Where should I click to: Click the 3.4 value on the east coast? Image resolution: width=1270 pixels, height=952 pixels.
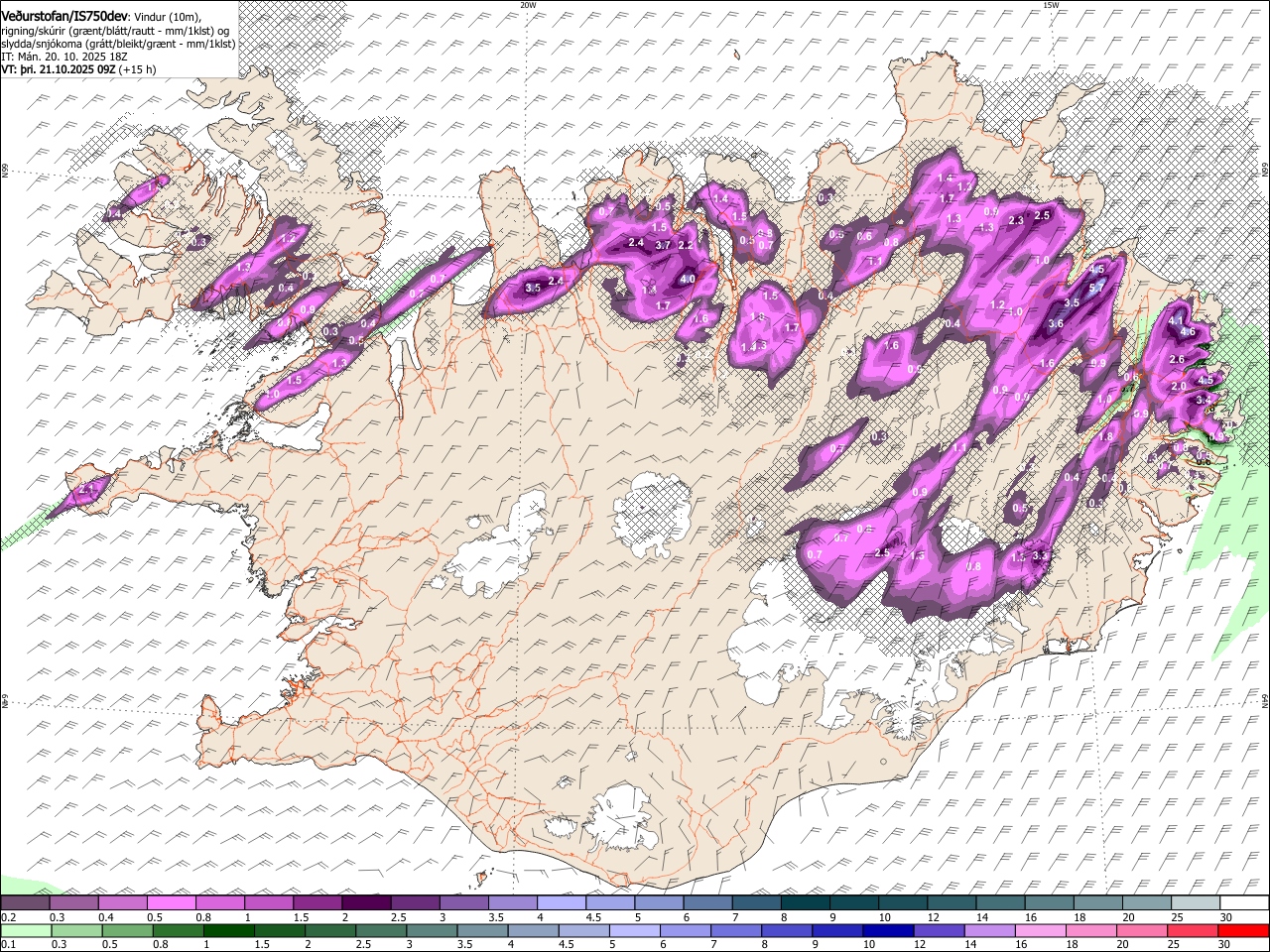1204,399
